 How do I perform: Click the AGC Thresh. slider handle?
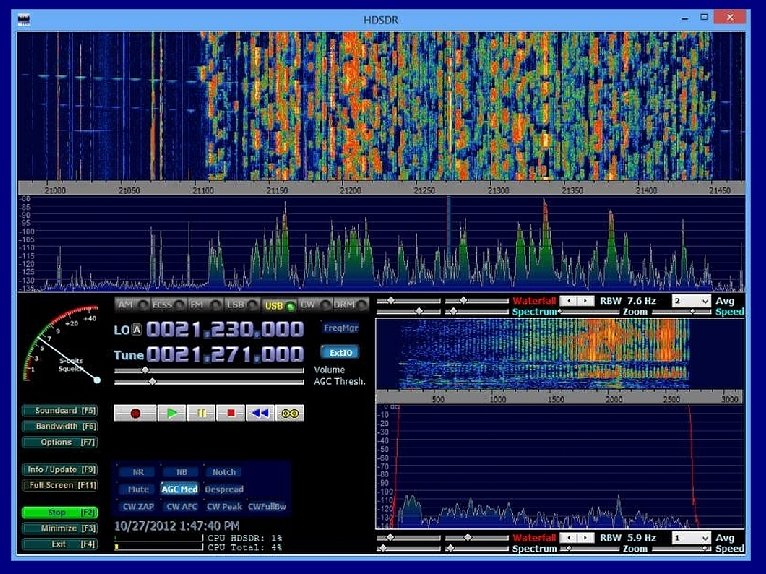click(152, 382)
